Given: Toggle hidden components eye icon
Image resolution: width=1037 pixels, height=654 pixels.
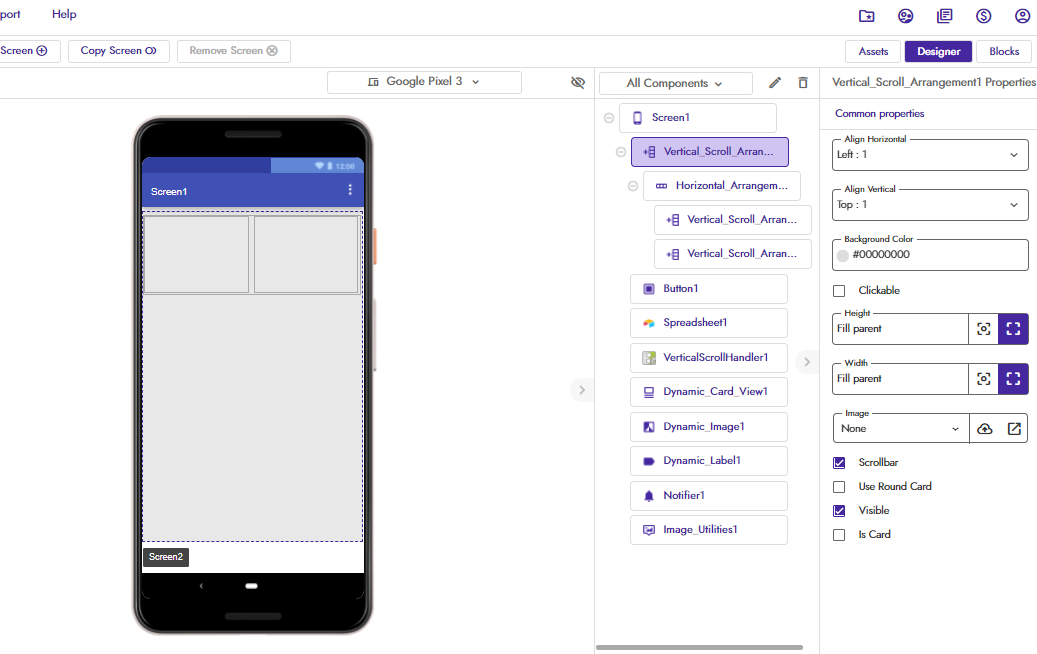Looking at the screenshot, I should (577, 83).
